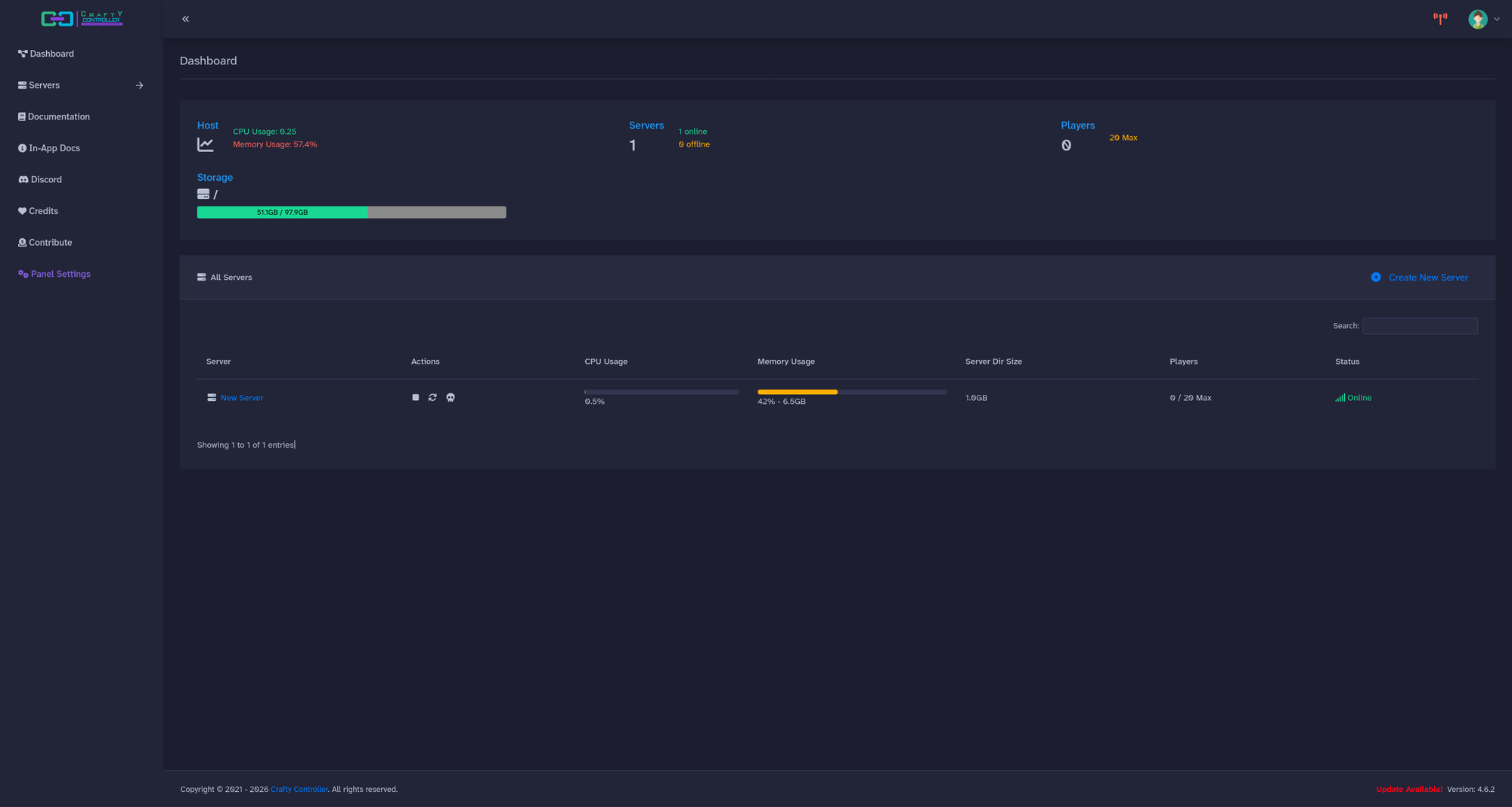Open Panel Settings in sidebar

coord(60,274)
